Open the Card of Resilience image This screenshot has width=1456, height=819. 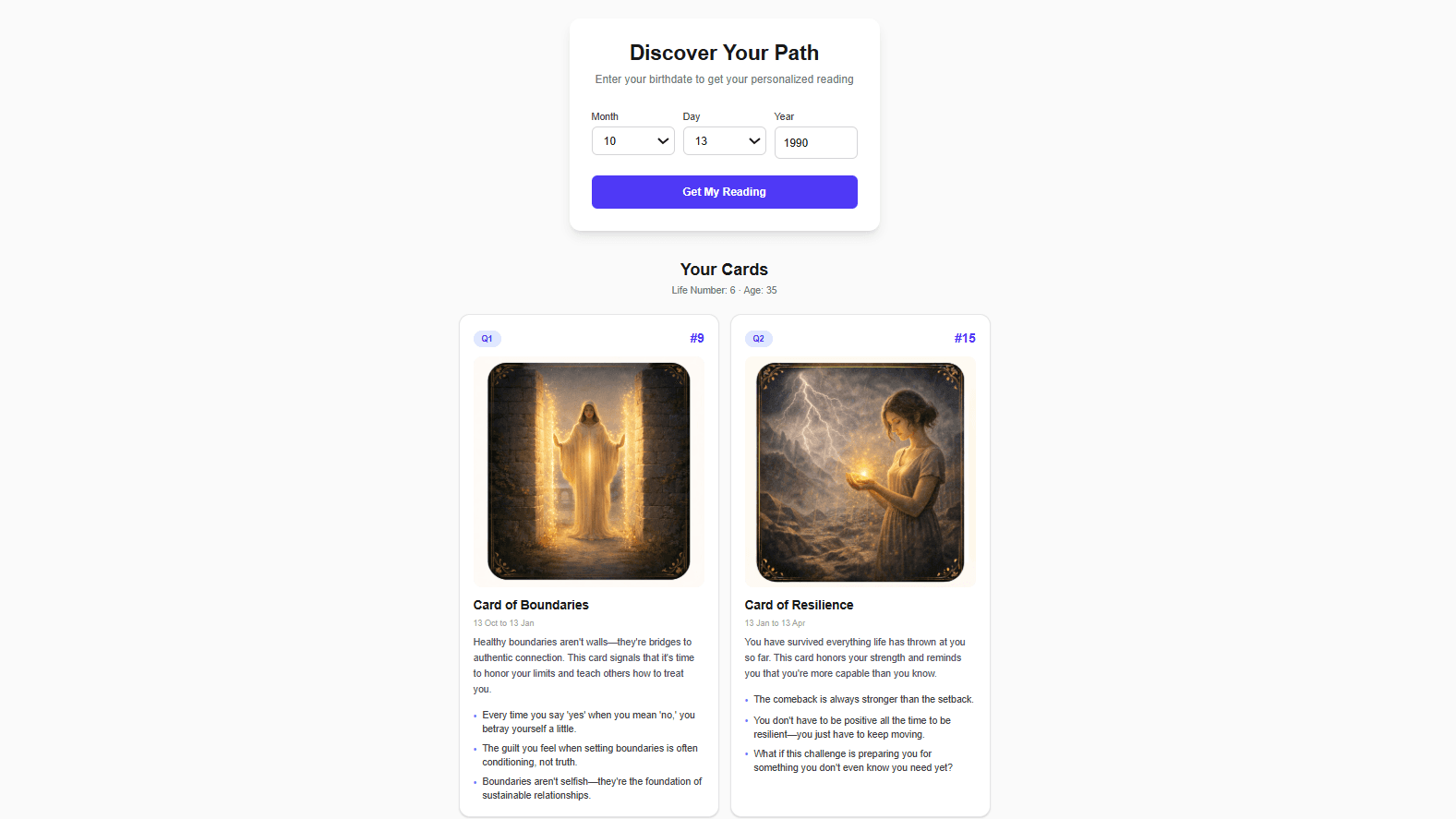click(x=860, y=472)
